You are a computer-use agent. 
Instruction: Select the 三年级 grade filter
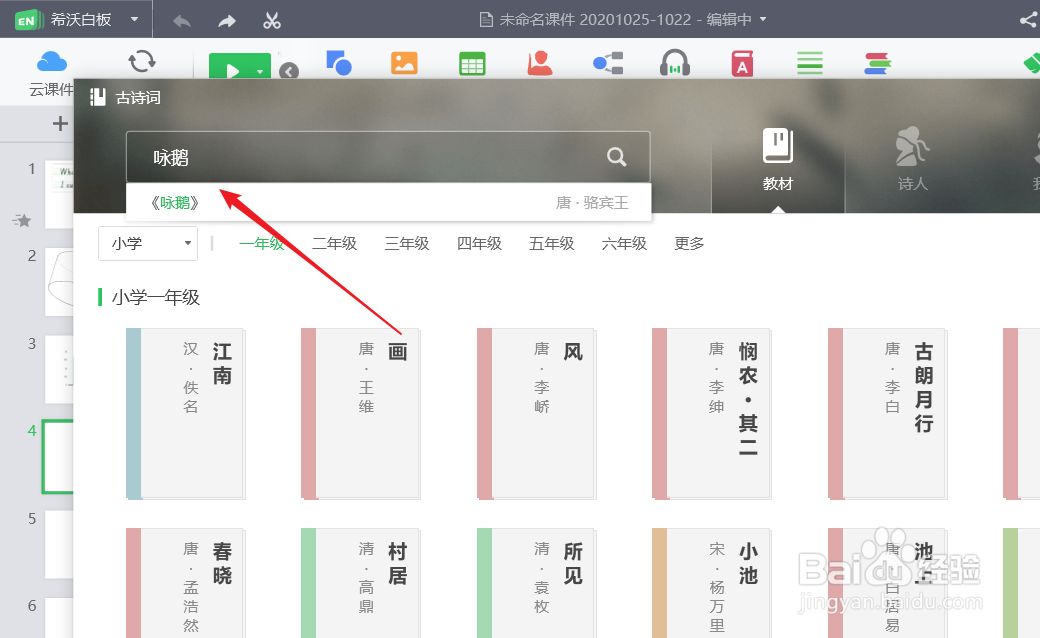pyautogui.click(x=407, y=243)
